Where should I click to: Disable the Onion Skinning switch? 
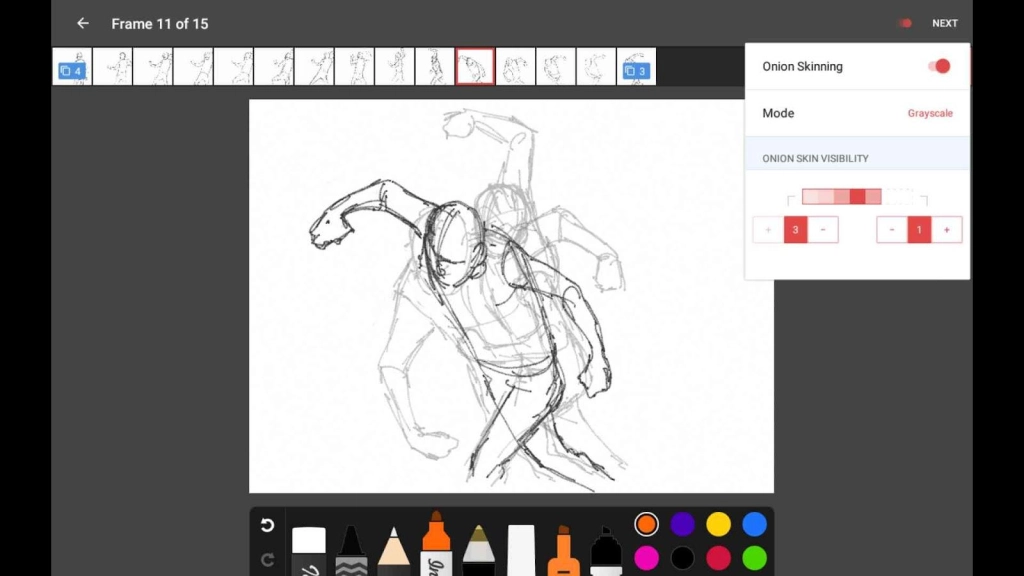[937, 65]
